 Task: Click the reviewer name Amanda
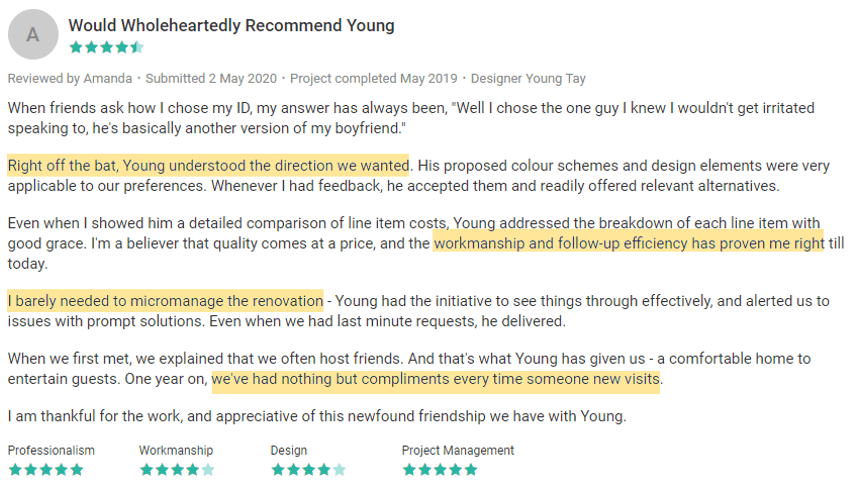point(109,78)
